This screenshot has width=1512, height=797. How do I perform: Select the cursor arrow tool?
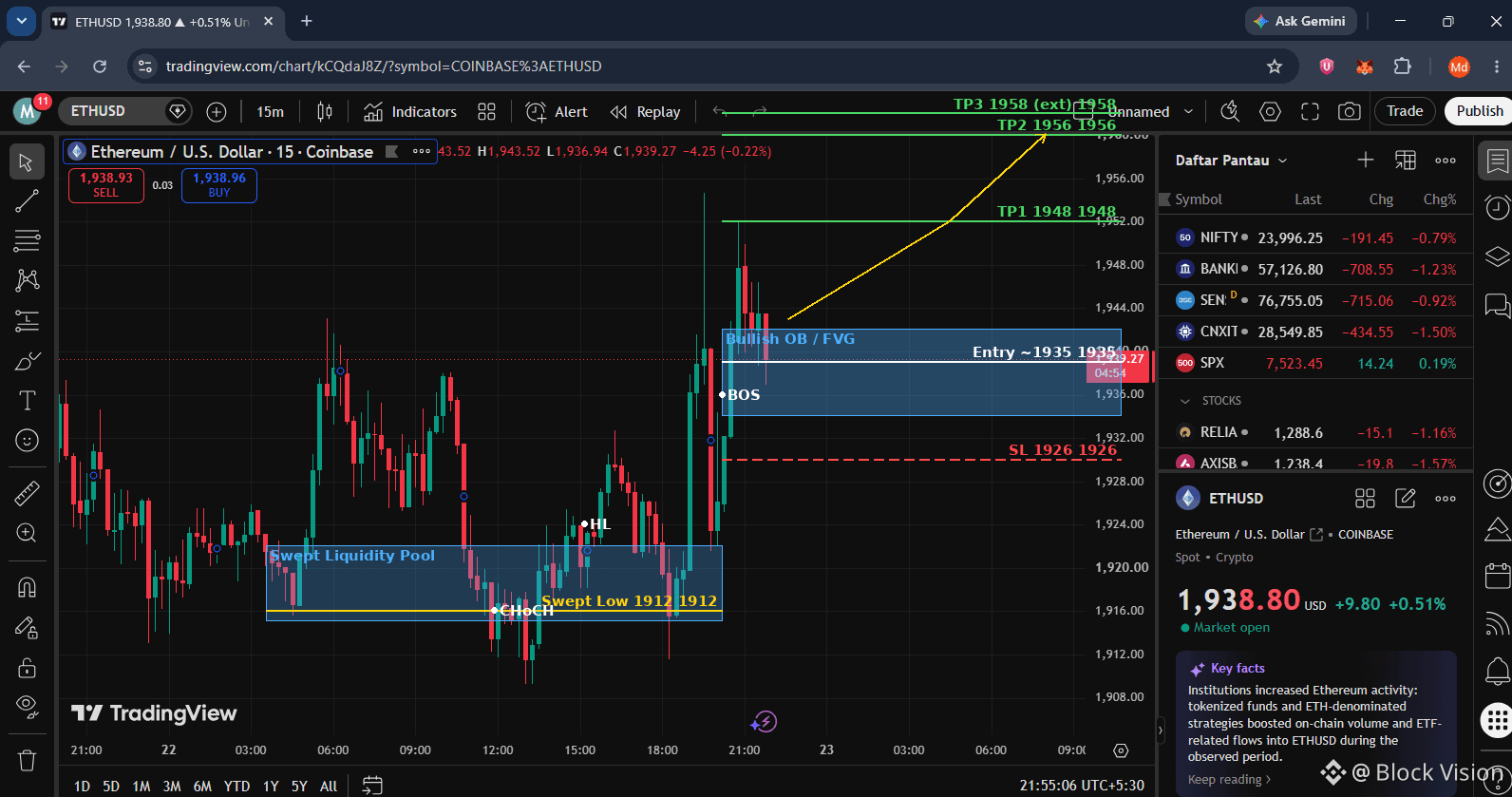27,162
